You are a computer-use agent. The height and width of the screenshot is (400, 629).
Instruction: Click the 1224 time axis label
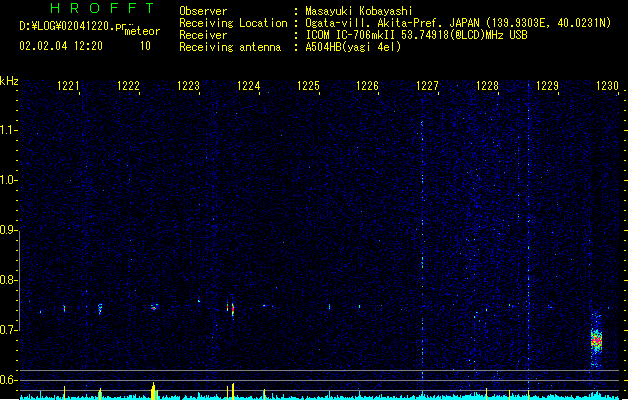[248, 86]
